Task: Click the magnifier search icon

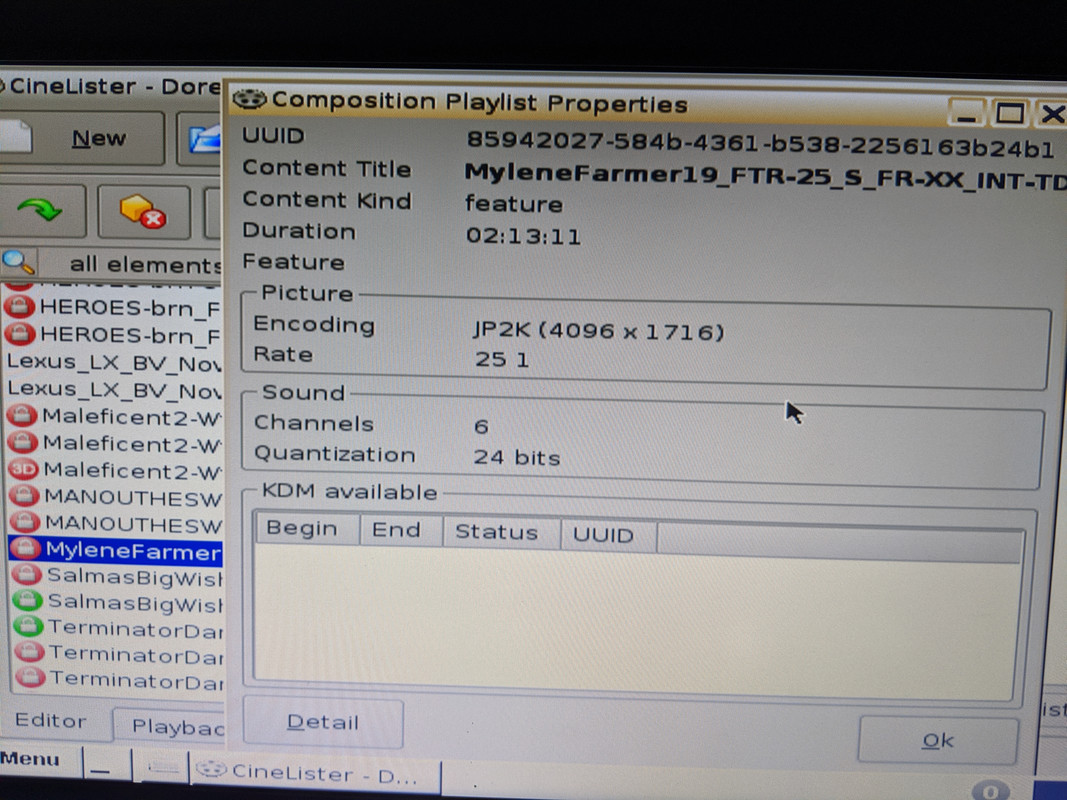Action: (18, 261)
